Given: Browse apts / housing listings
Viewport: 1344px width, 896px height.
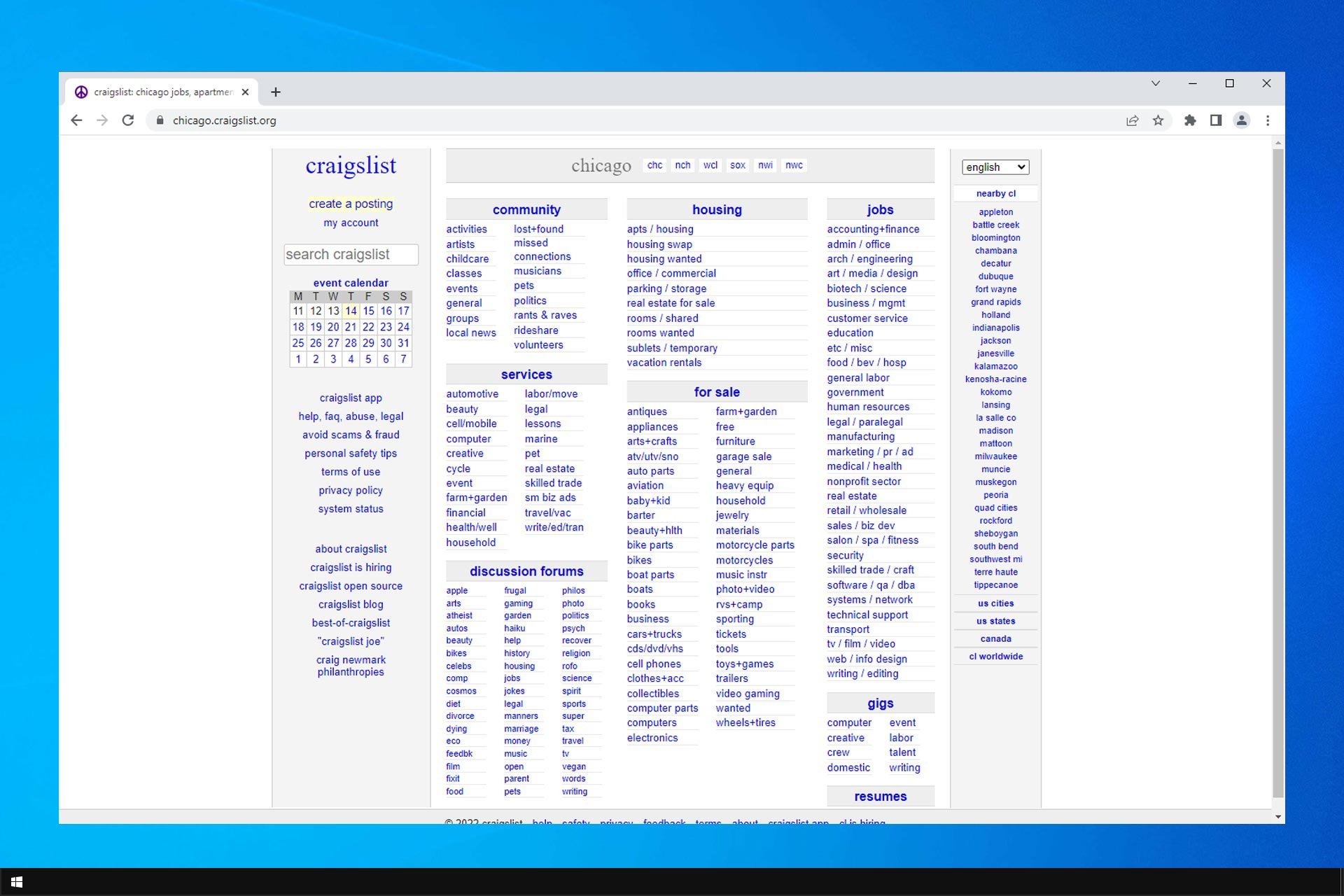Looking at the screenshot, I should point(660,229).
